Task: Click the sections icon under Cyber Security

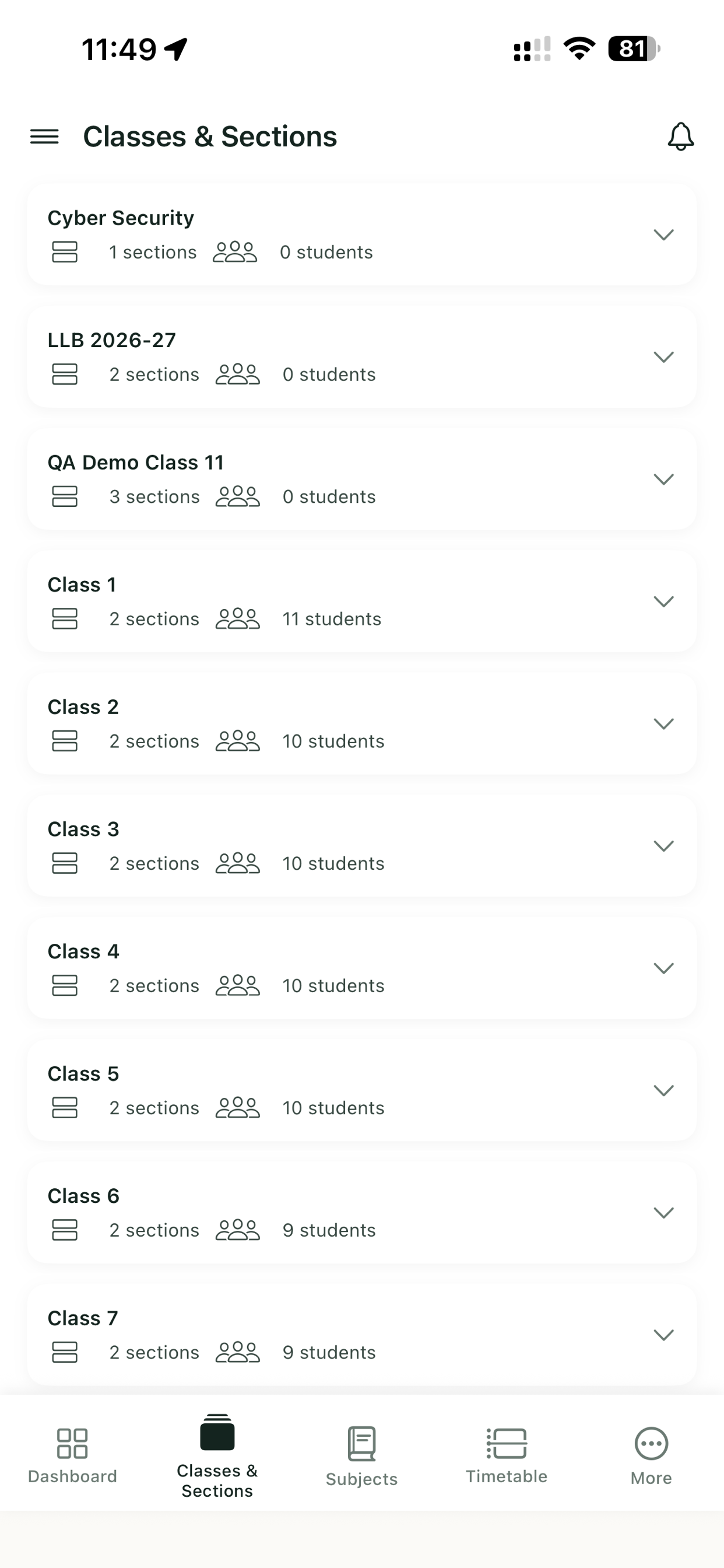Action: click(65, 252)
